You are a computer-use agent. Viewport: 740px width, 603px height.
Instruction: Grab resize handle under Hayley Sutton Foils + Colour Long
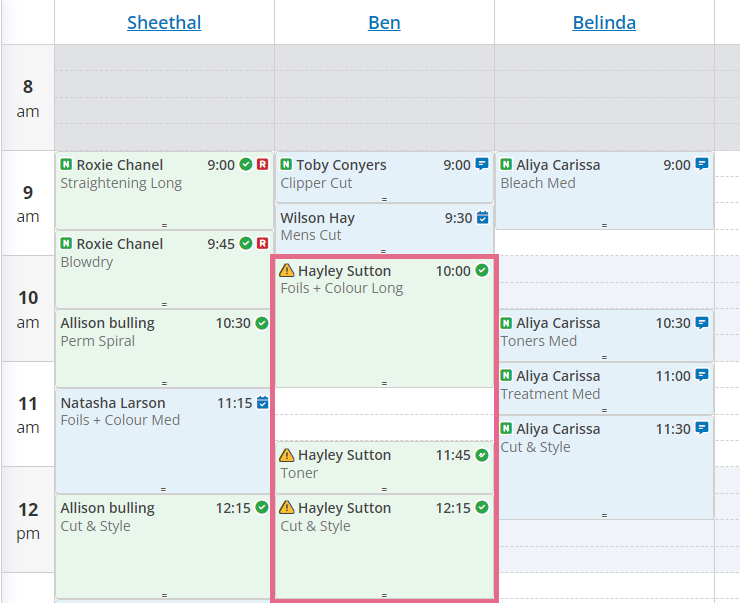[384, 384]
